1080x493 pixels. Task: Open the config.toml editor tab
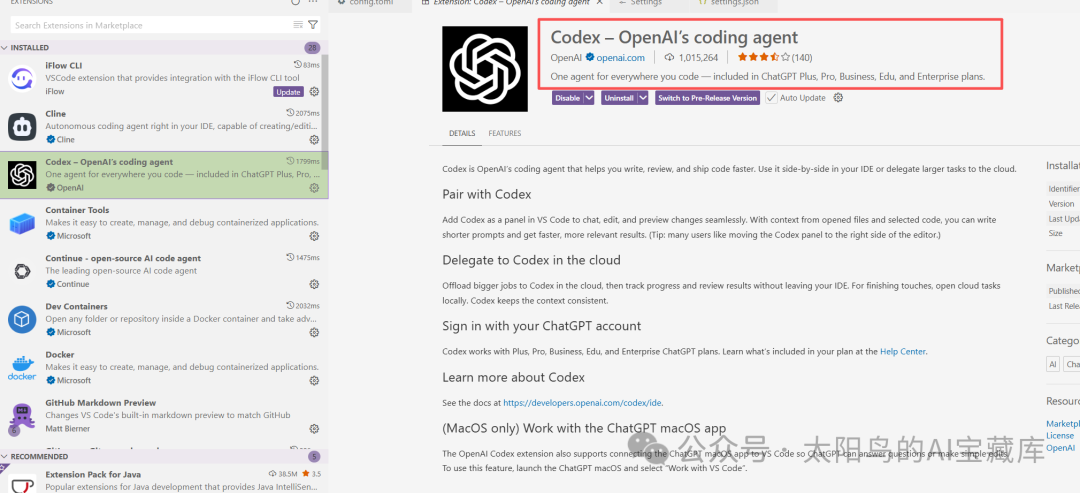tap(373, 3)
